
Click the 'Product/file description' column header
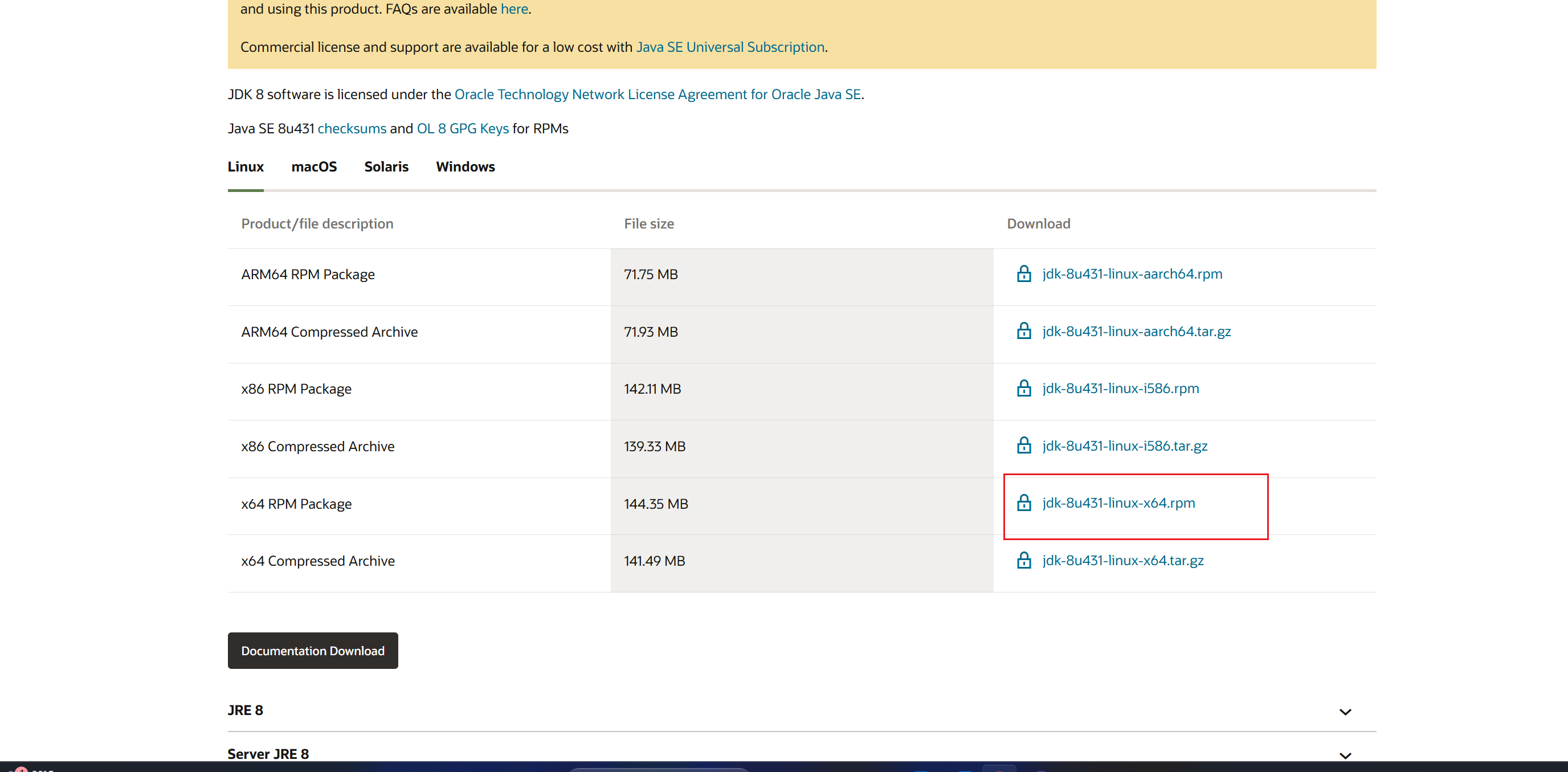coord(317,223)
